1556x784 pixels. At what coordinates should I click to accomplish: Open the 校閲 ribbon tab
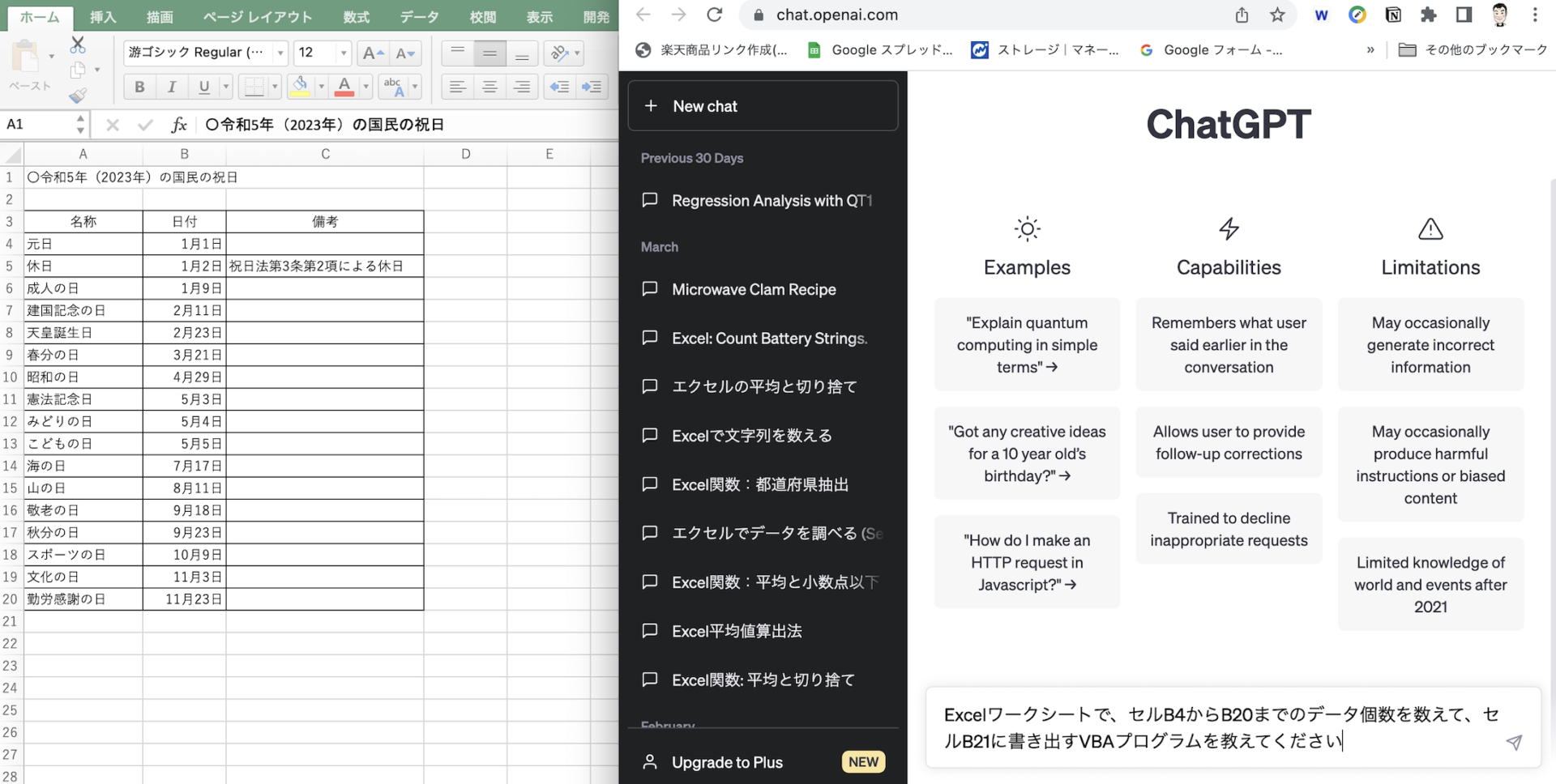coord(482,16)
